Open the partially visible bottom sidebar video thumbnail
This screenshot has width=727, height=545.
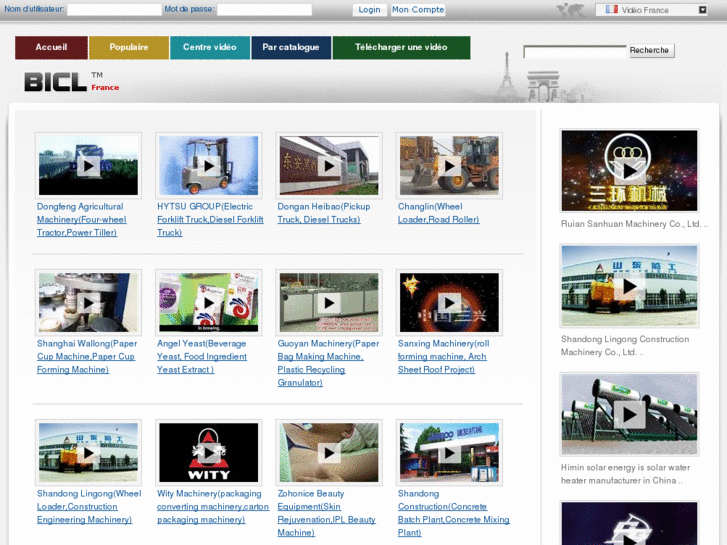click(x=629, y=523)
